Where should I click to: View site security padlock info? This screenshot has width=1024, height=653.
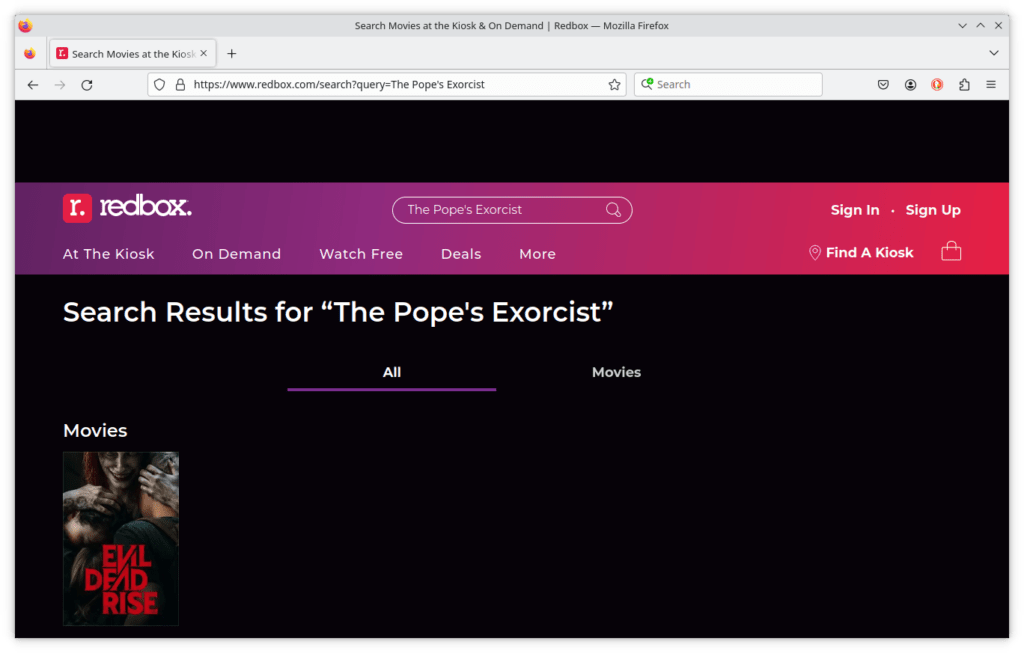click(180, 84)
